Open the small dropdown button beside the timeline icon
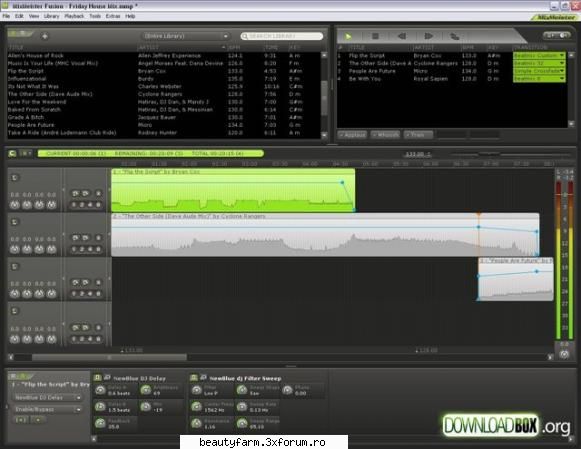 pyautogui.click(x=26, y=153)
